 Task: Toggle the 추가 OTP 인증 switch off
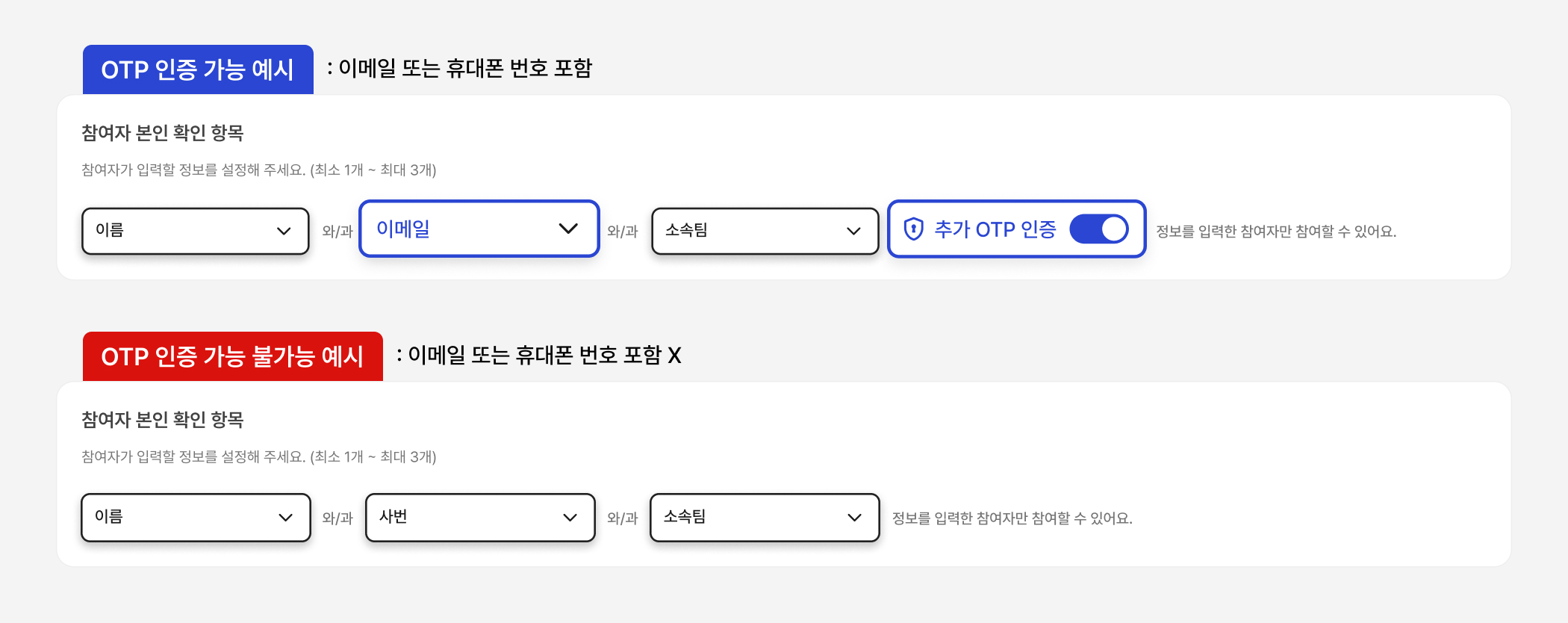pyautogui.click(x=1098, y=229)
